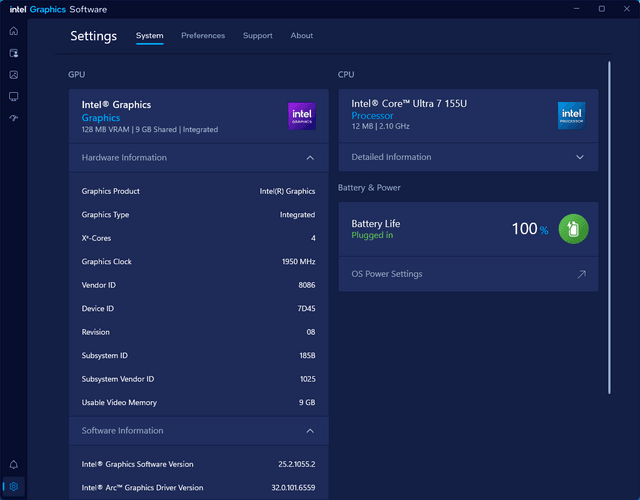Click the Settings gear sidebar icon

14,487
